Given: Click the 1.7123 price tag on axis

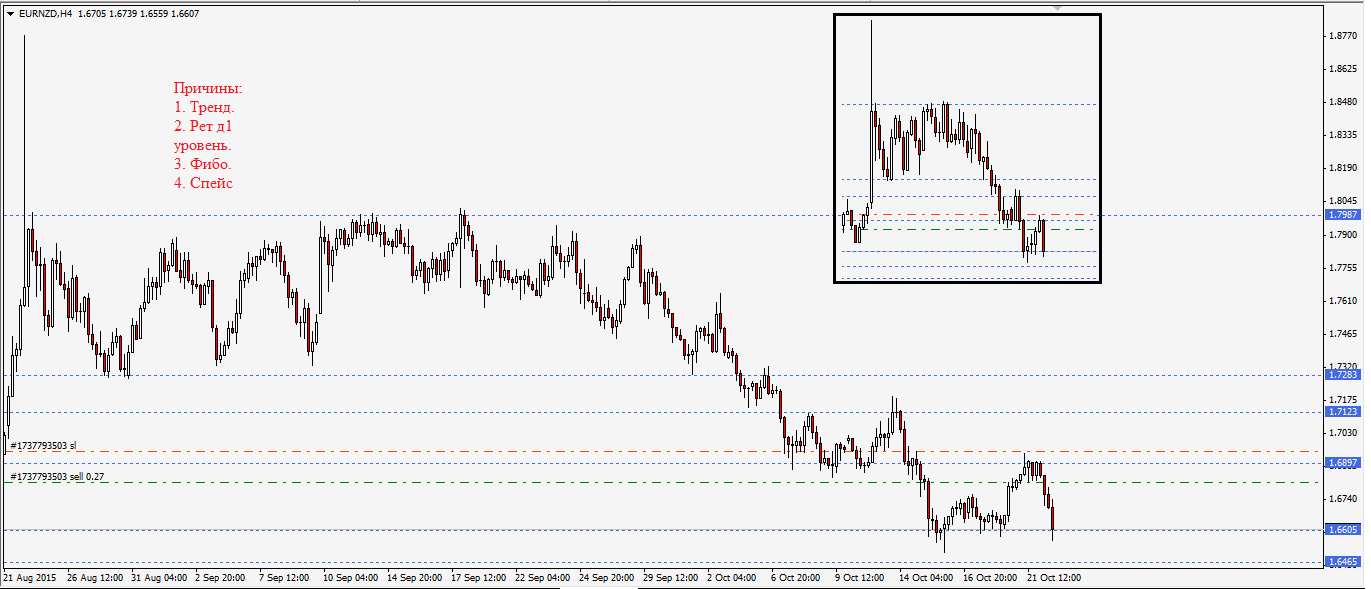Looking at the screenshot, I should (x=1341, y=412).
